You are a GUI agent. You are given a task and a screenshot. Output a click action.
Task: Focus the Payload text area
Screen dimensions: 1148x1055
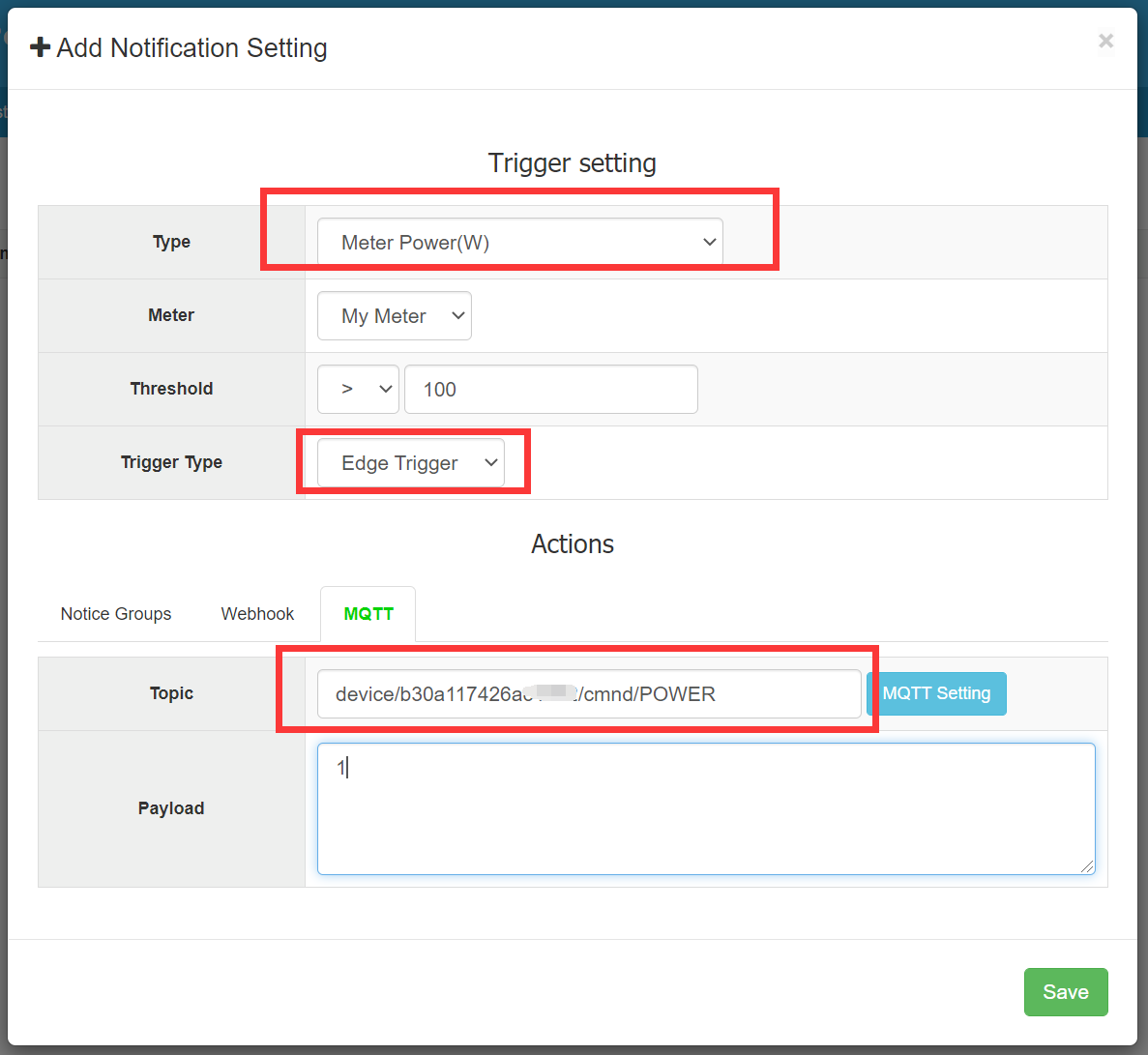[706, 808]
